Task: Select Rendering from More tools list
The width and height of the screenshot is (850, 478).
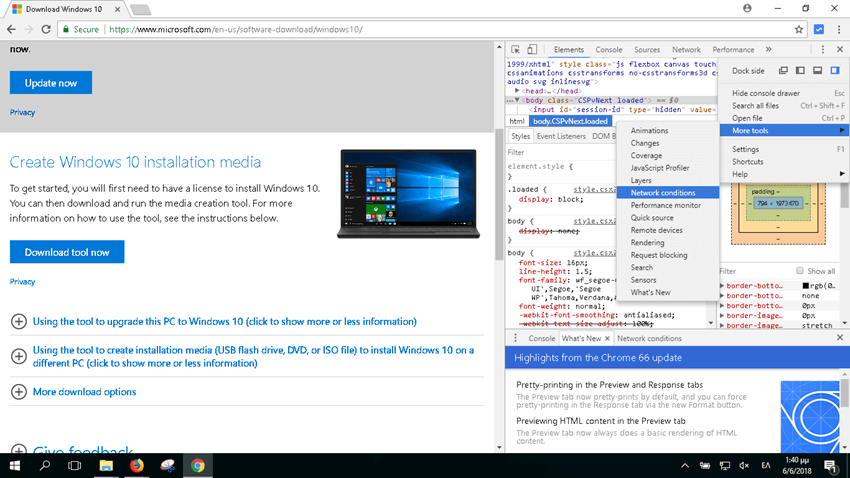Action: (x=668, y=243)
